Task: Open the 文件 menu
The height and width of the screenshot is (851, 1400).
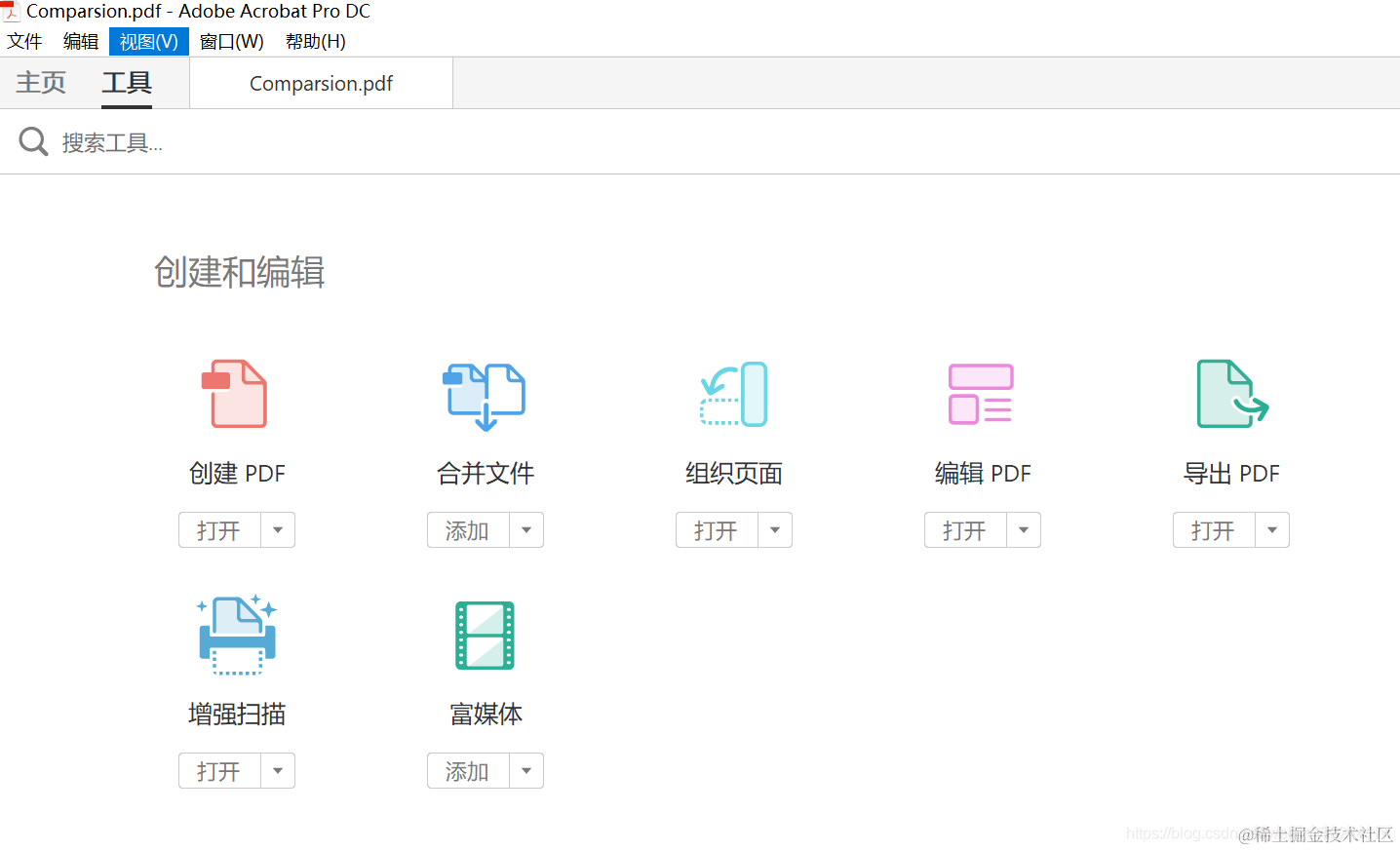Action: tap(24, 41)
